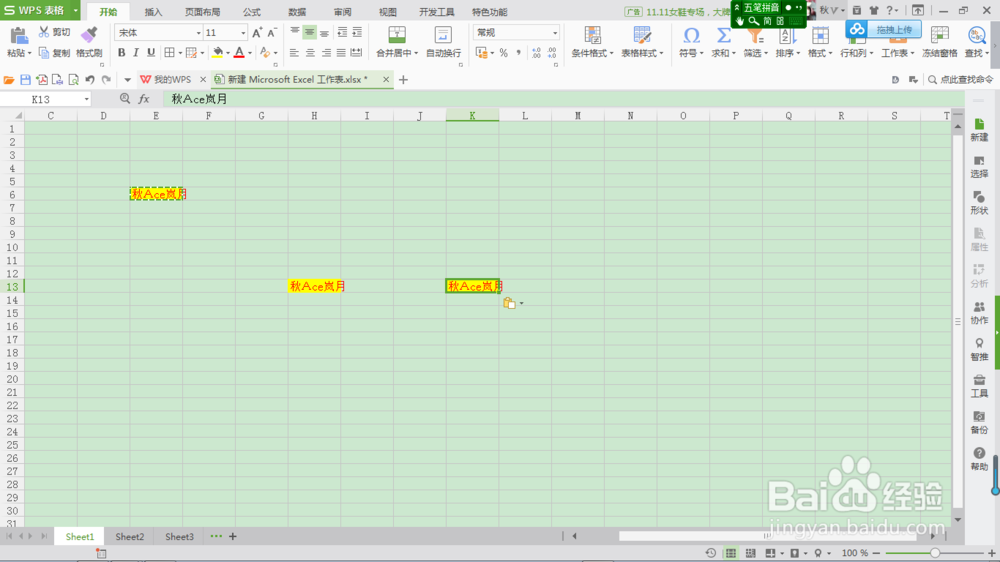Open the borders dropdown arrow

180,53
